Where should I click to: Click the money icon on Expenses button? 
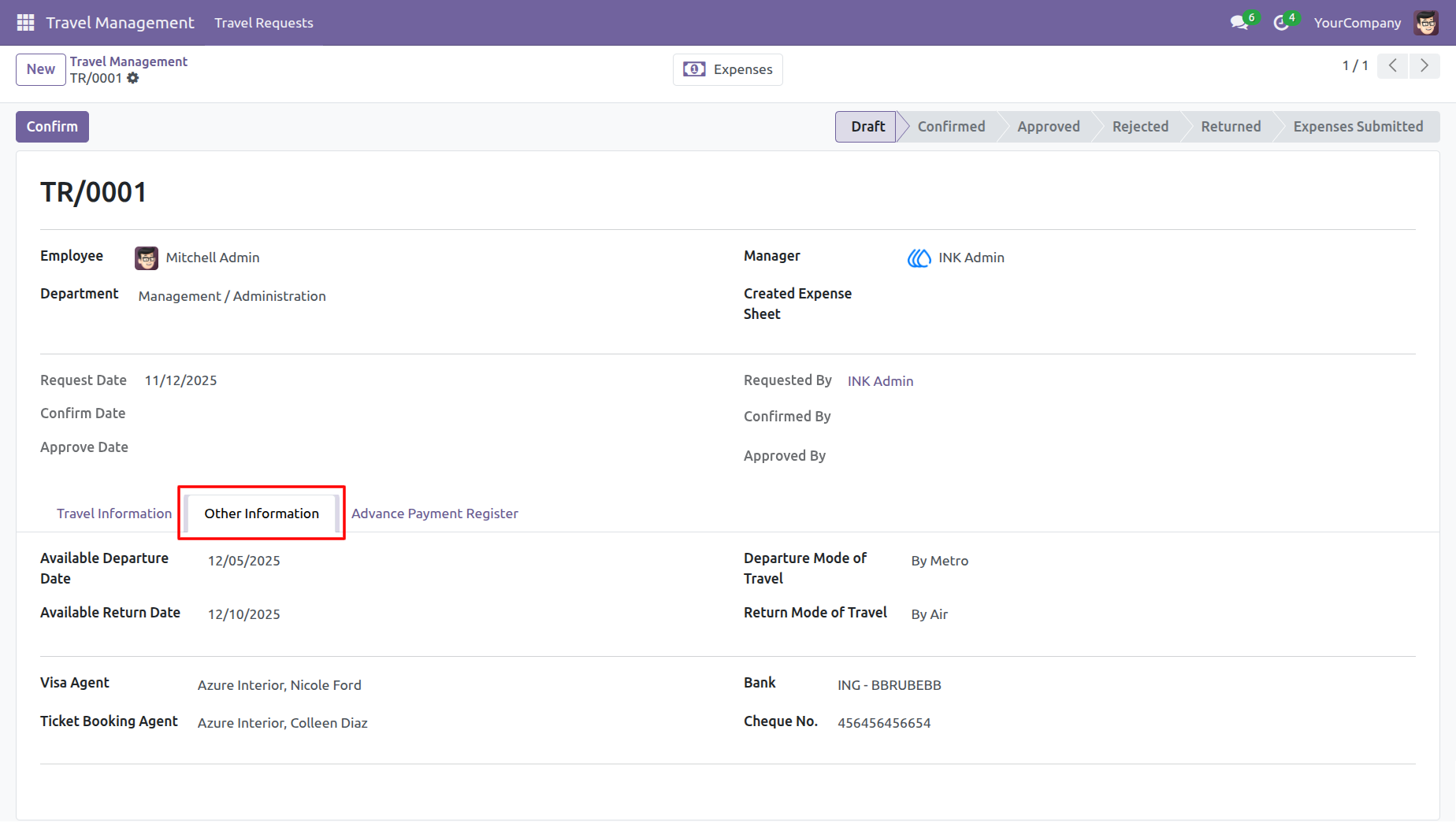point(694,69)
